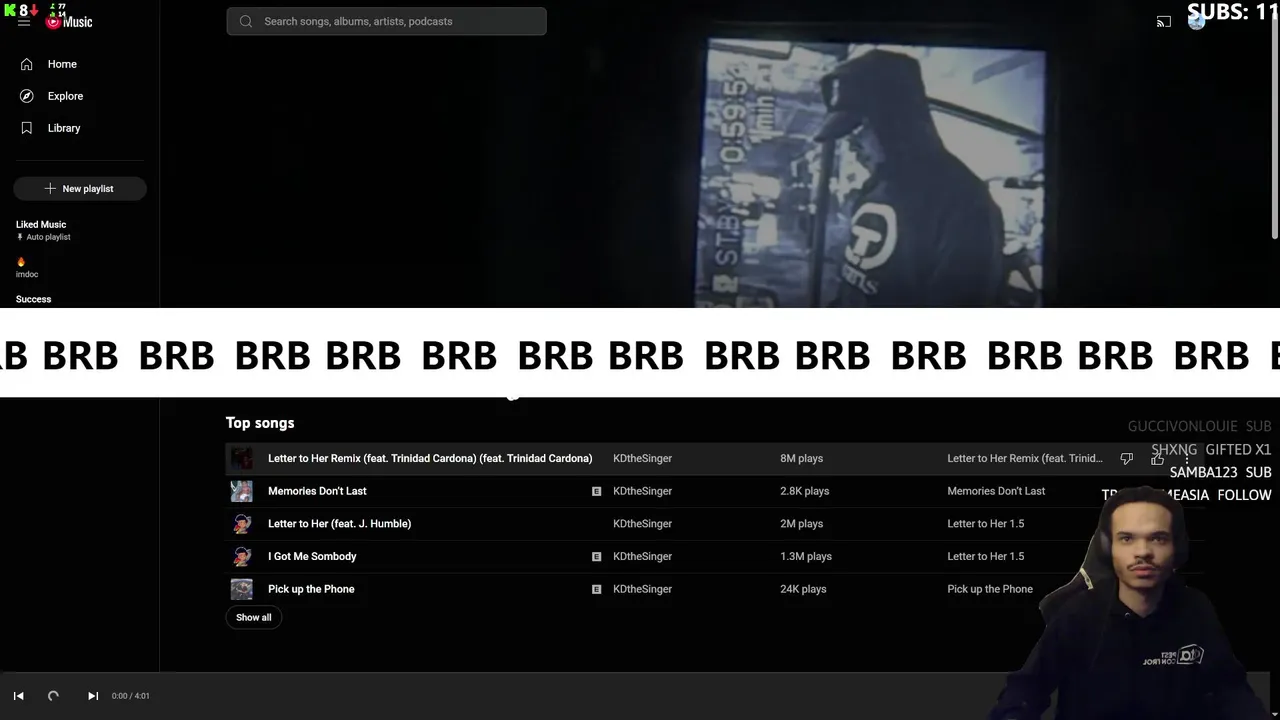
Task: Select song title Letter to Her (feat. J. Humble)
Action: coord(339,523)
